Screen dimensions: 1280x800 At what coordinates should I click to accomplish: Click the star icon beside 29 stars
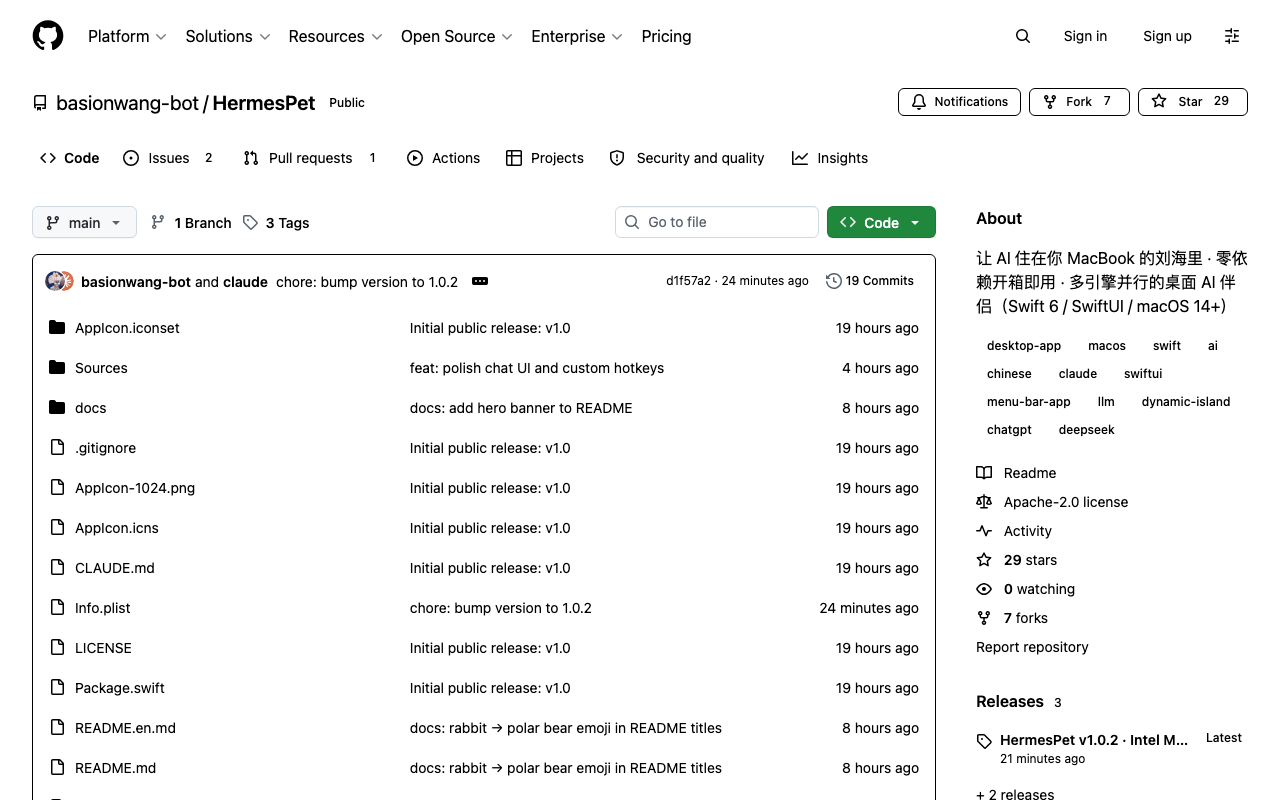tap(984, 560)
